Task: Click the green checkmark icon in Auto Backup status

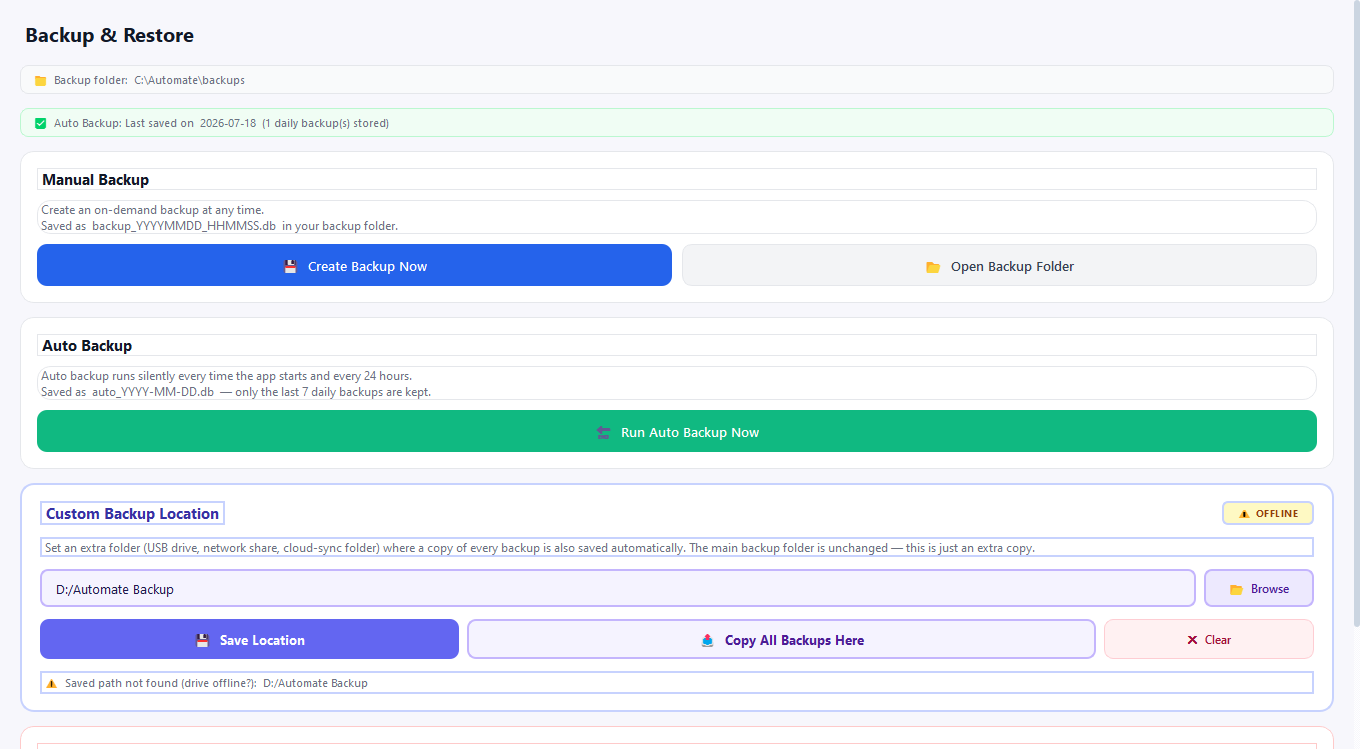Action: pos(41,123)
